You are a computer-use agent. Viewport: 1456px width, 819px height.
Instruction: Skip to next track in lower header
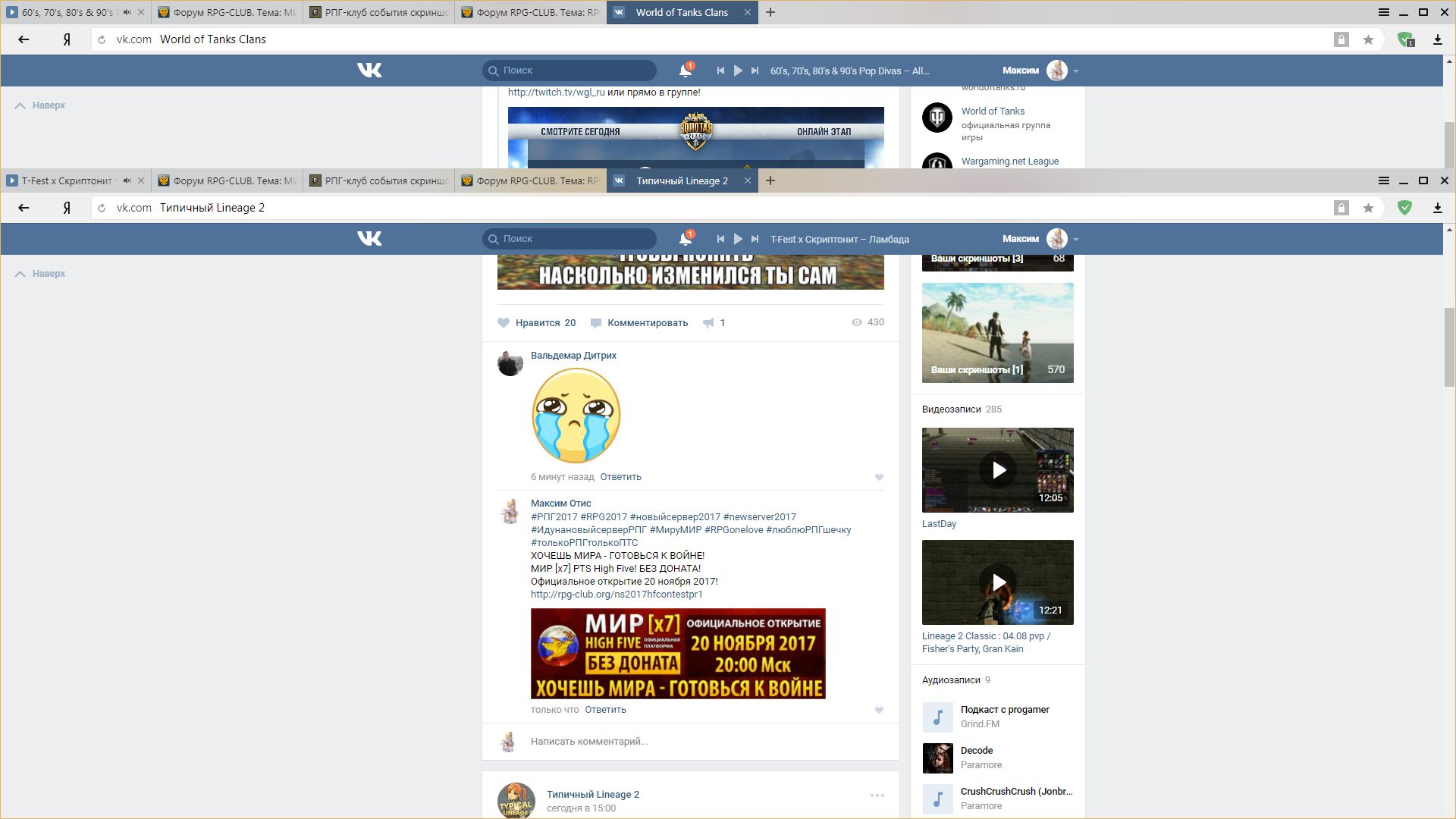(755, 239)
